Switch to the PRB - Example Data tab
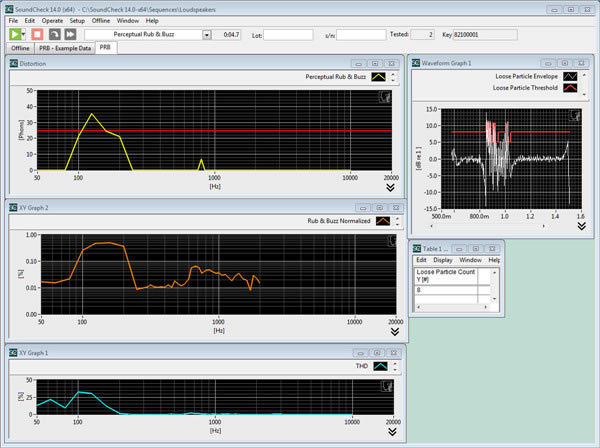Image resolution: width=600 pixels, height=448 pixels. 64,47
